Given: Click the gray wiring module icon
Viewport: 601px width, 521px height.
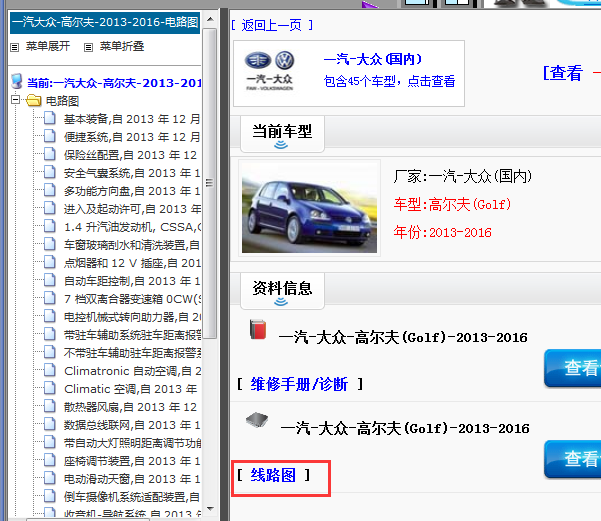Looking at the screenshot, I should [257, 420].
